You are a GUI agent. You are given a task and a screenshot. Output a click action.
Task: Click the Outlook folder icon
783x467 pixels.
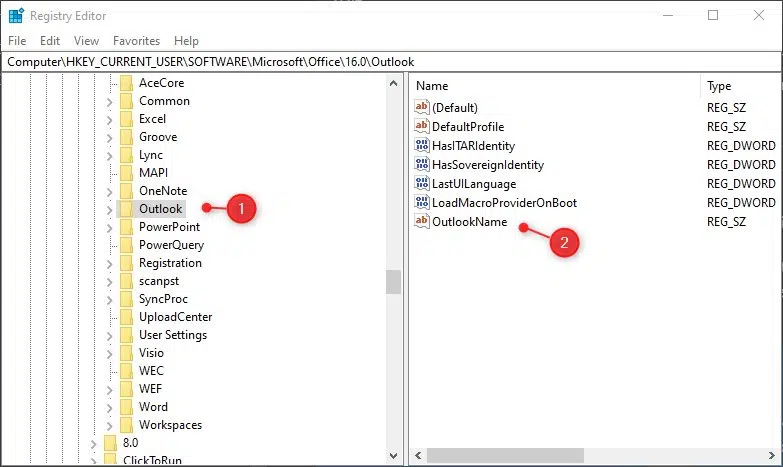tap(126, 209)
